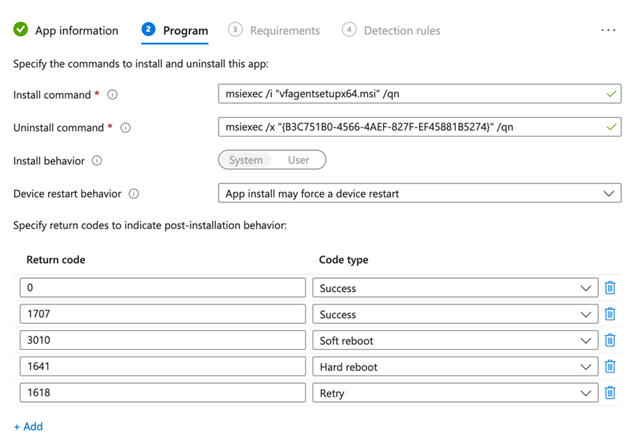634x448 pixels.
Task: Open the Hard reboot code type dropdown
Action: tap(455, 367)
